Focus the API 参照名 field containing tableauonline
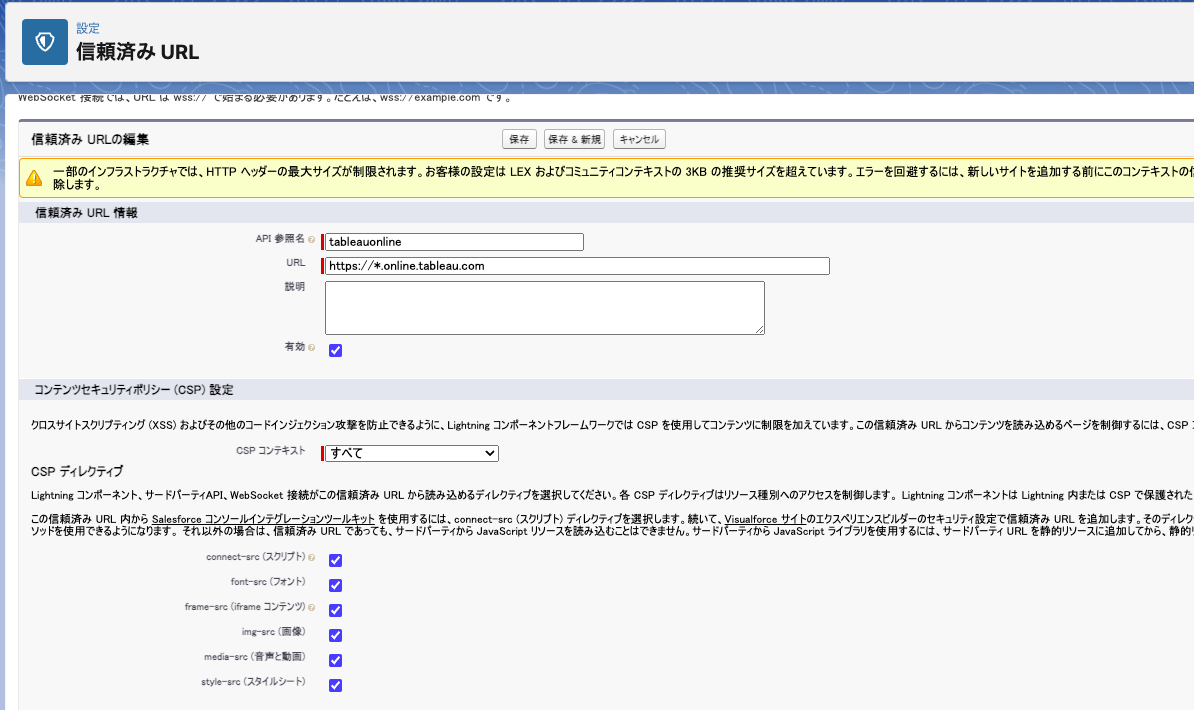Screen dimensions: 1194x710 (x=454, y=242)
